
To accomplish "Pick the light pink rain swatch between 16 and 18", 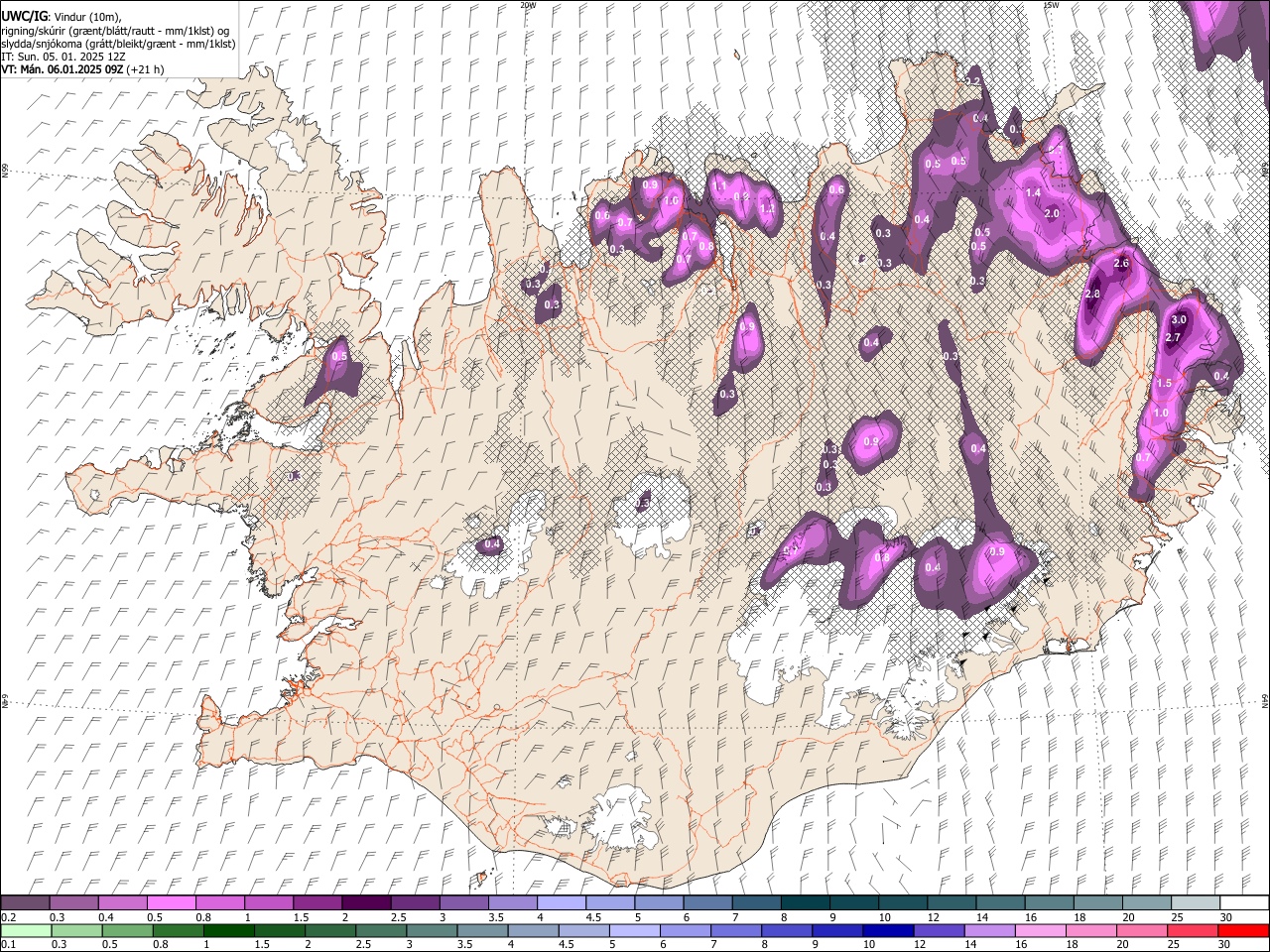I will 1042,930.
